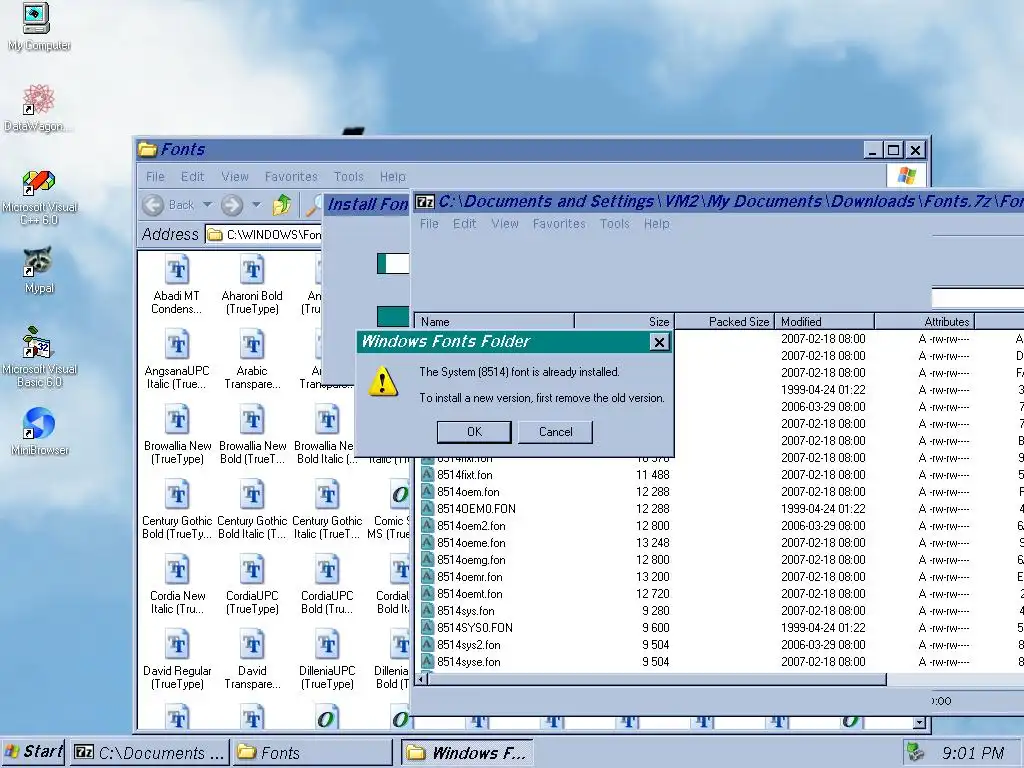Viewport: 1024px width, 768px height.
Task: Sort by Name column in 7-Zip
Action: click(494, 321)
